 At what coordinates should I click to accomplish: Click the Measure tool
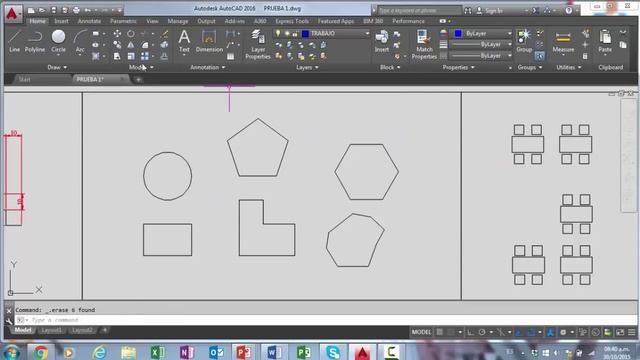(563, 41)
